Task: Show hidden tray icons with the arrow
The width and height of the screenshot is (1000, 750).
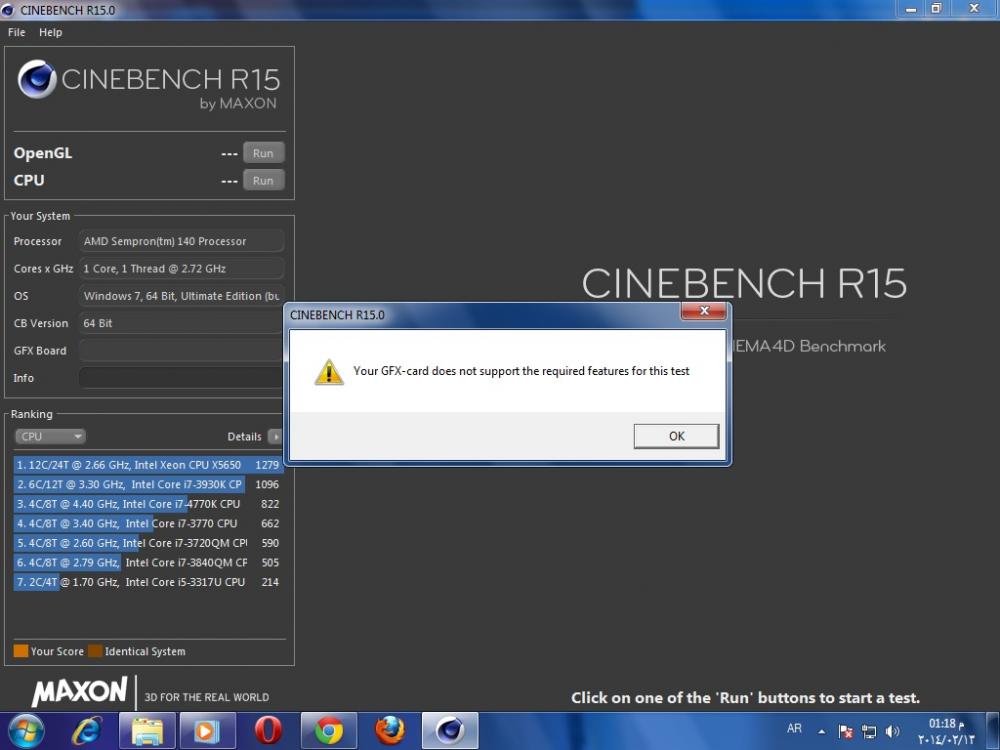Action: click(x=821, y=732)
